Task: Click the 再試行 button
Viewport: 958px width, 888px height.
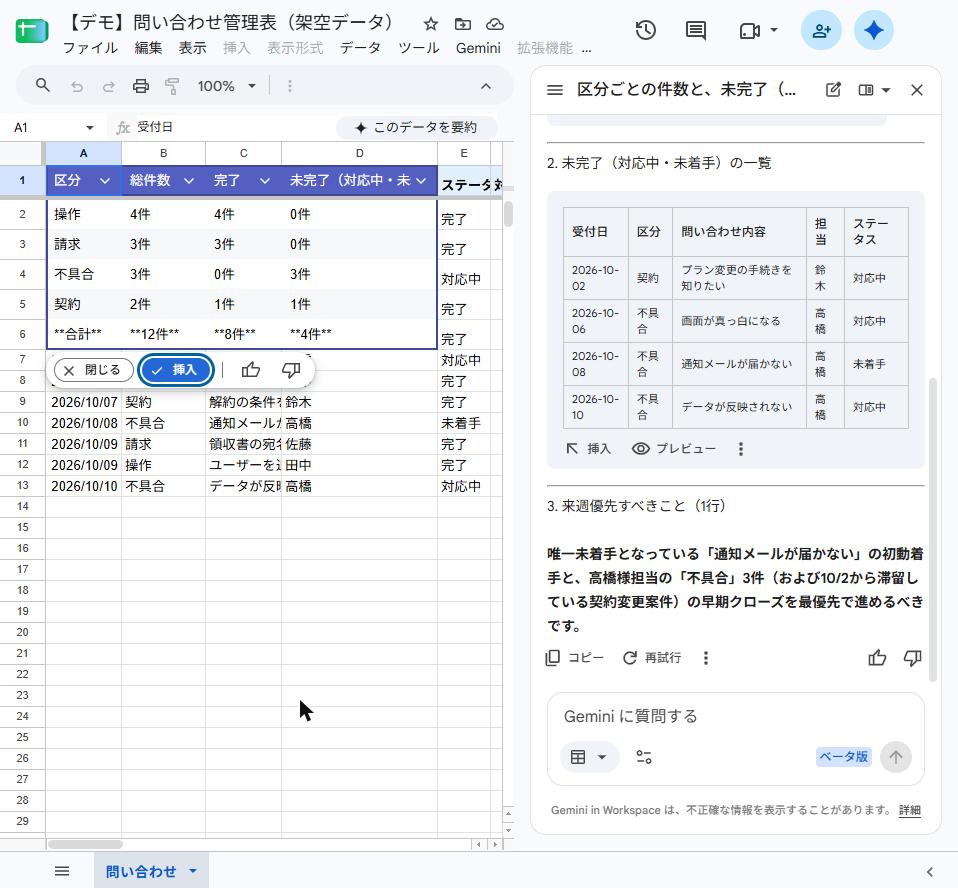Action: [x=653, y=658]
